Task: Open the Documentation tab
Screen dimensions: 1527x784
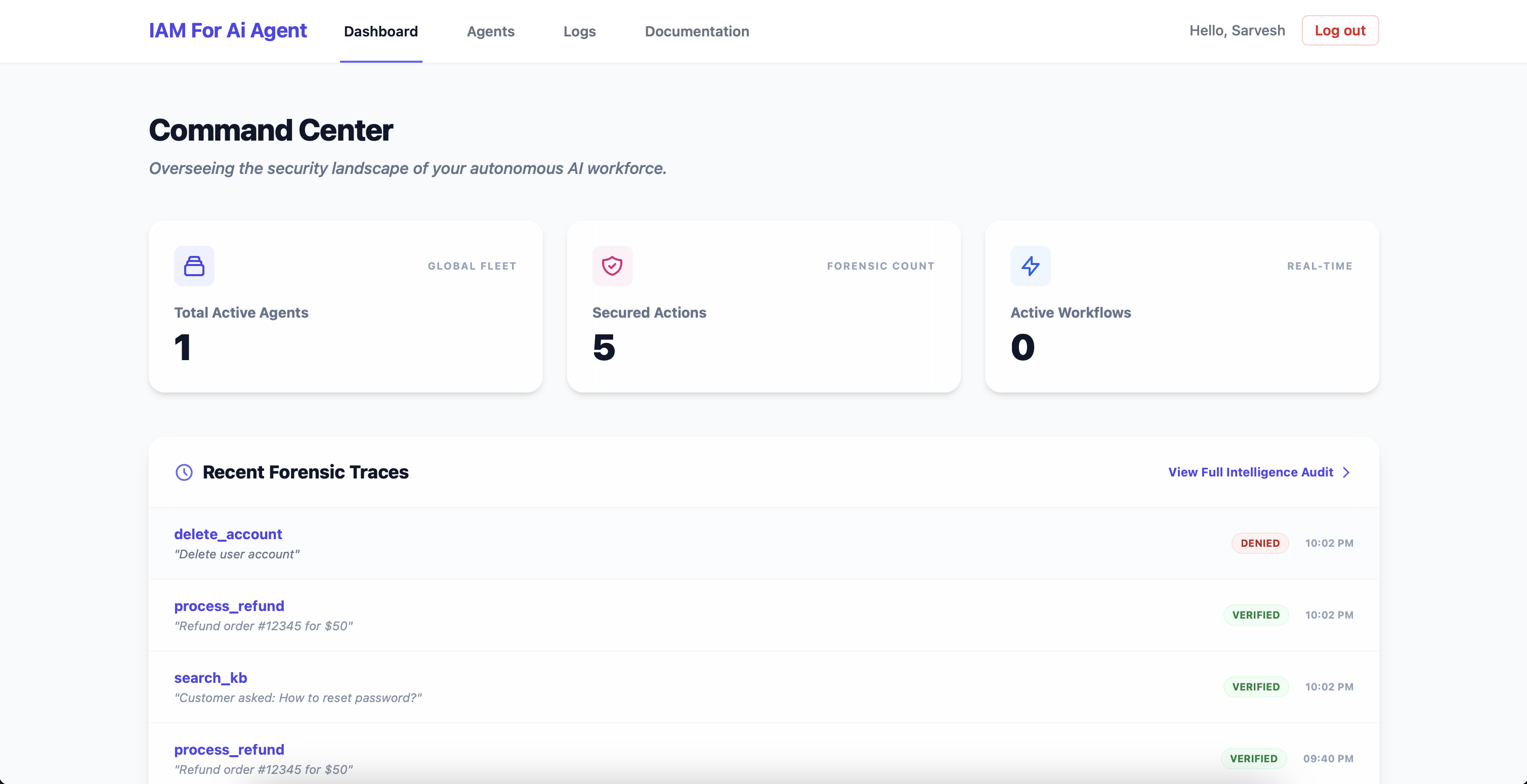Action: [x=697, y=31]
